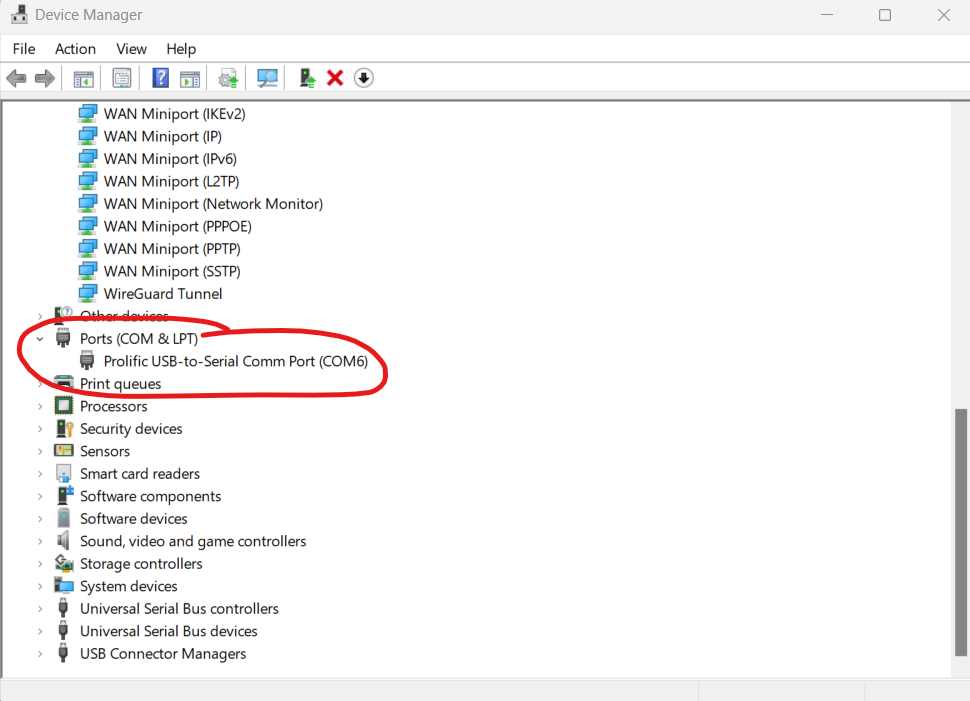
Task: Click the Software devices icon
Action: (64, 518)
